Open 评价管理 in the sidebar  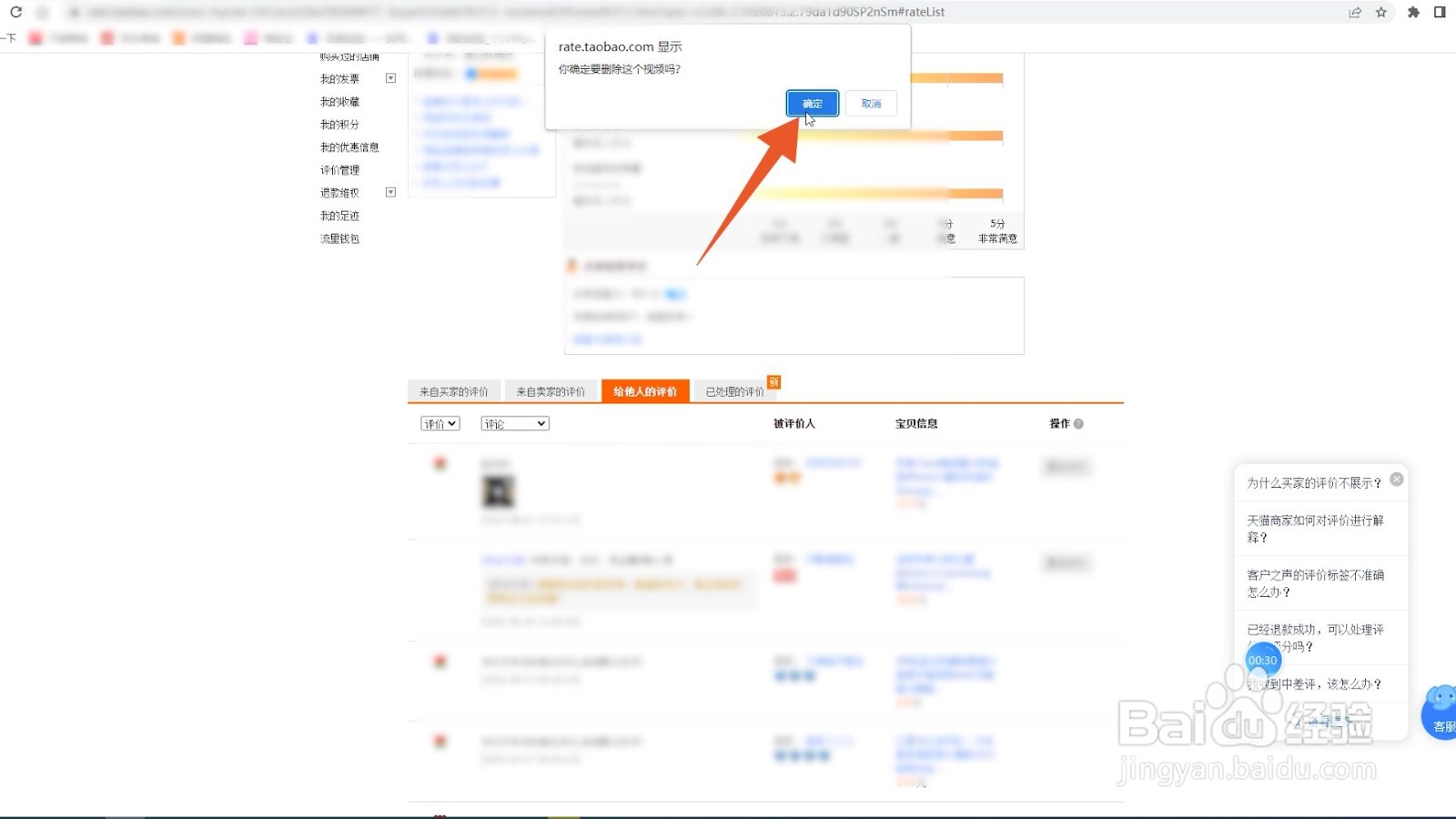point(339,170)
